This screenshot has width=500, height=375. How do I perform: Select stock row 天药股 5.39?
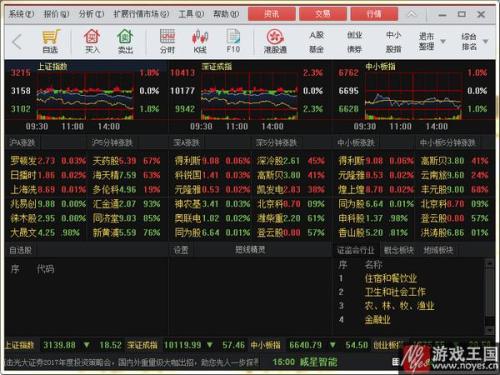coord(127,161)
